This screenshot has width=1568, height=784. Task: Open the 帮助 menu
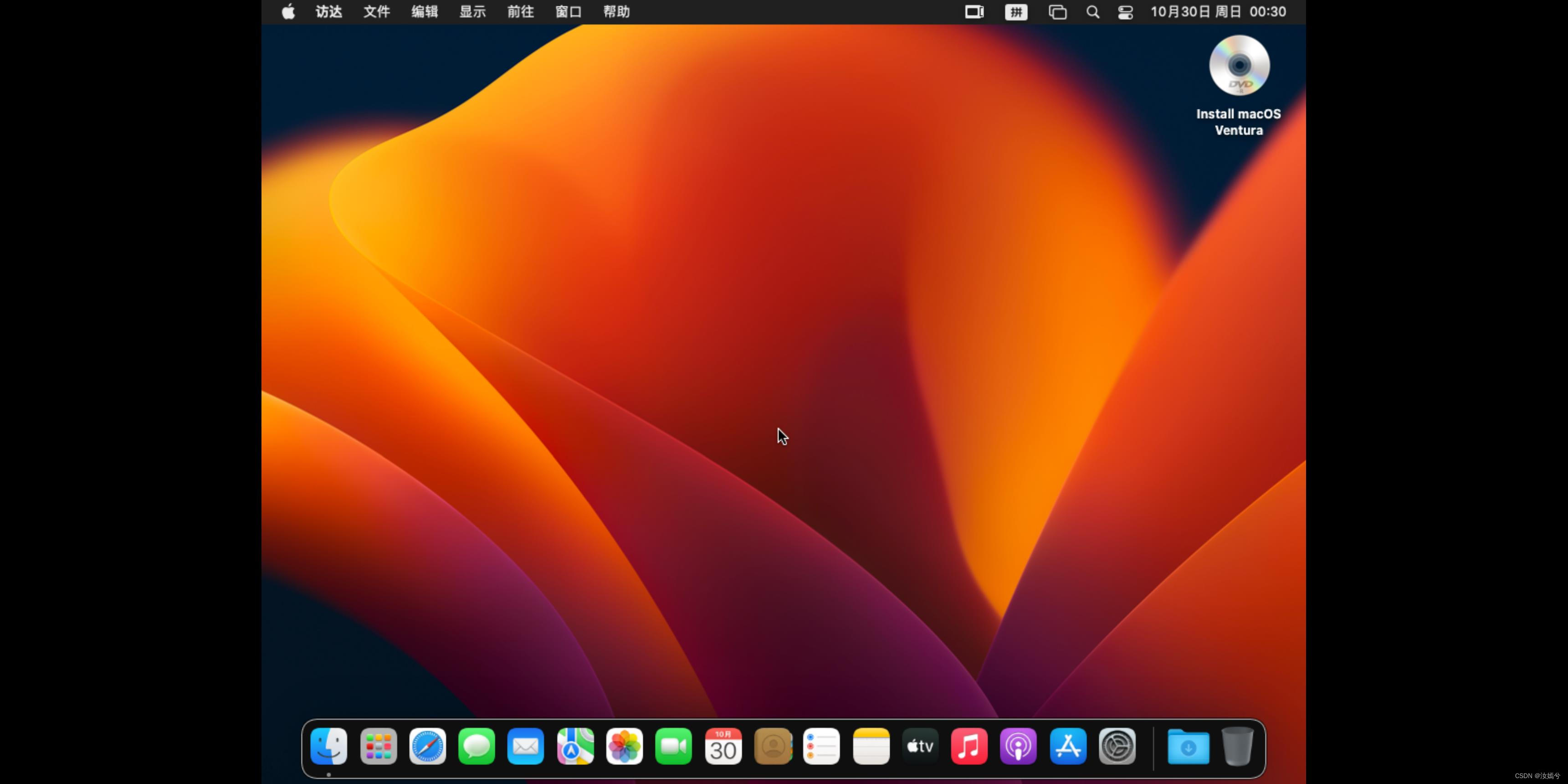[617, 11]
